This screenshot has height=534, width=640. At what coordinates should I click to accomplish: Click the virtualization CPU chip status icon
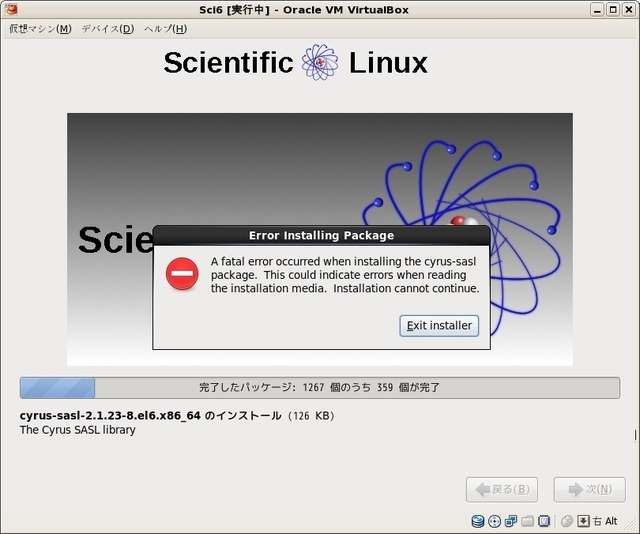pyautogui.click(x=544, y=521)
